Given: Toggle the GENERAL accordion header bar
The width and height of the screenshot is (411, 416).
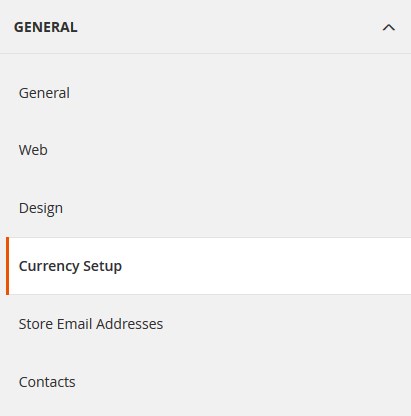Looking at the screenshot, I should 205,27.
